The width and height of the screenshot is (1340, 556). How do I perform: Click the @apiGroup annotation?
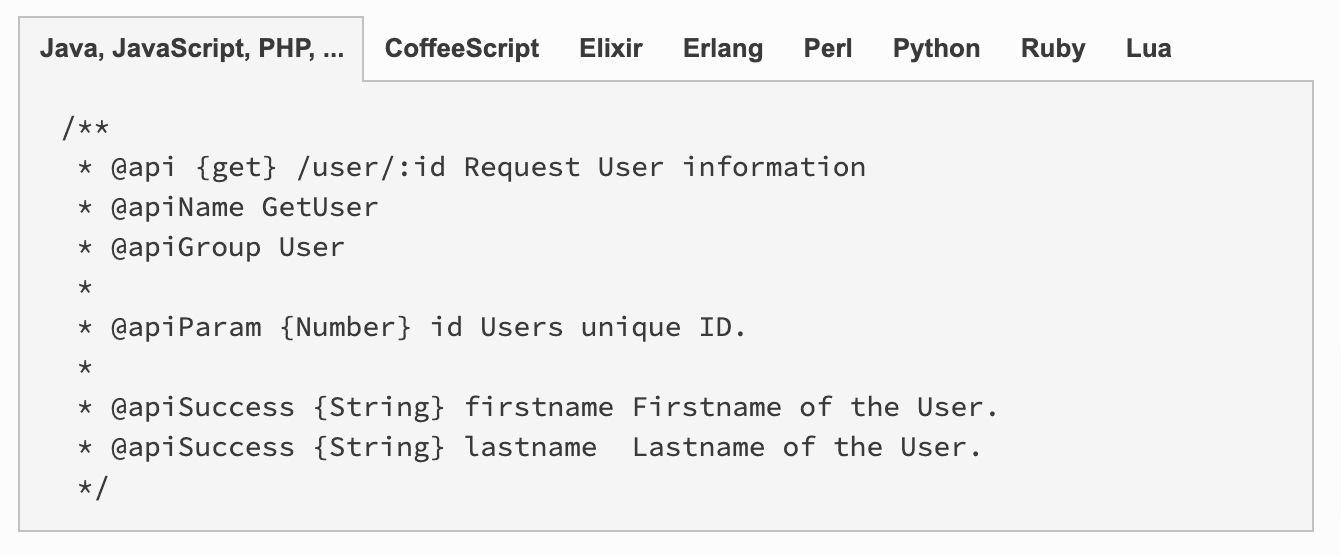coord(186,247)
